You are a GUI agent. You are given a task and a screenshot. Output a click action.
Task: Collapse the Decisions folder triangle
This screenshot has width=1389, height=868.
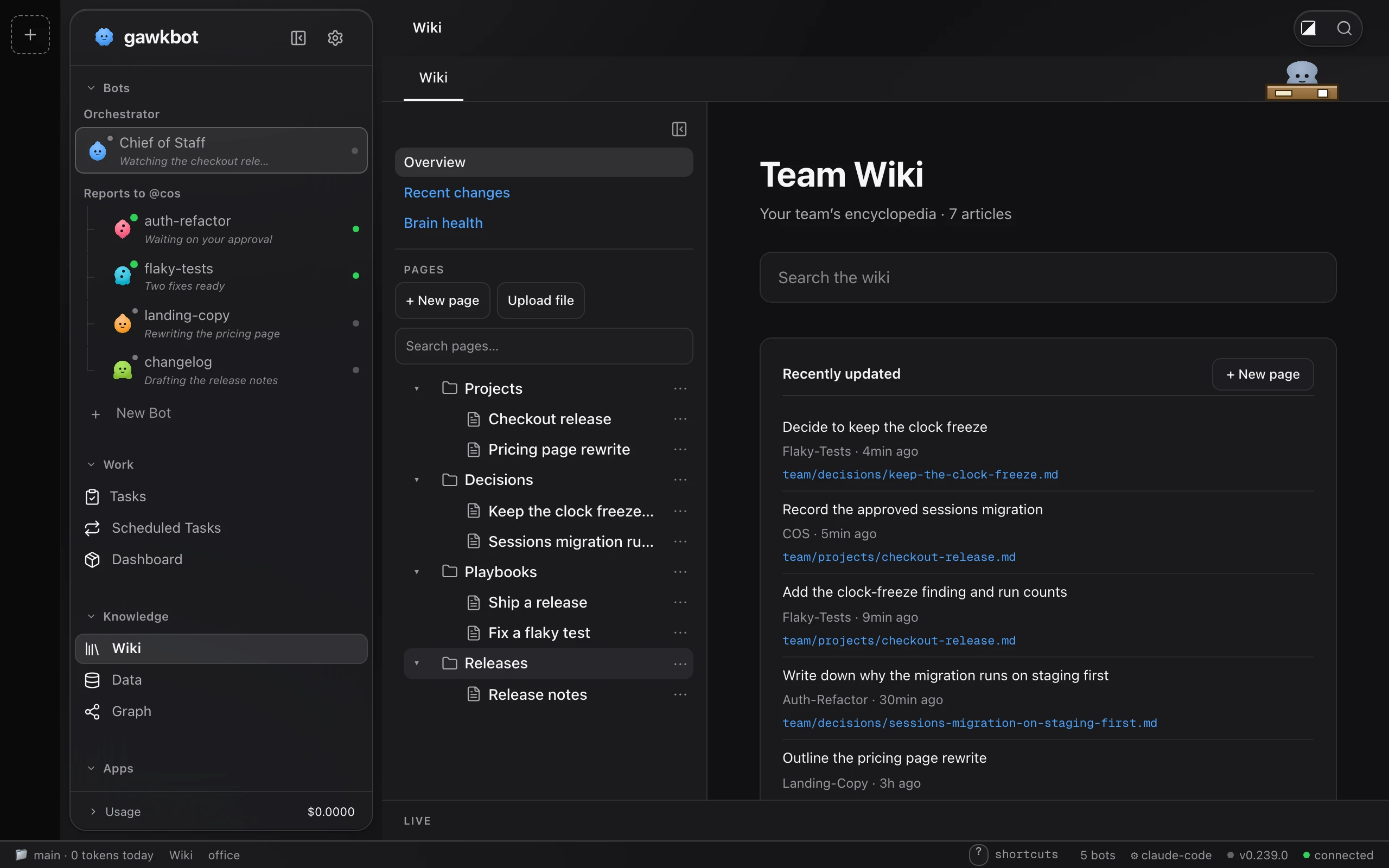pos(417,480)
